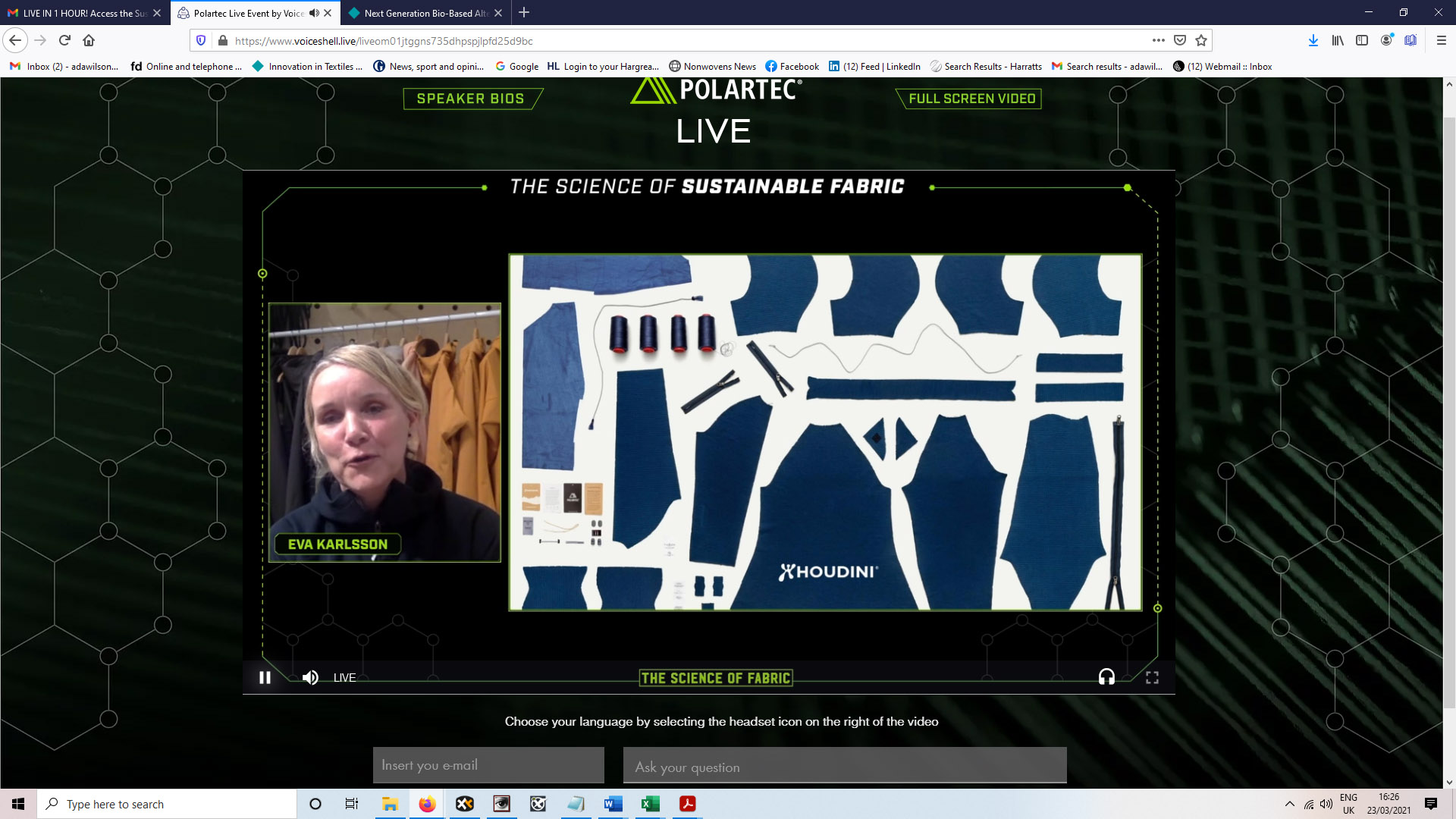The width and height of the screenshot is (1456, 819).
Task: Open the Wi-Fi network tray icon
Action: (x=1309, y=804)
